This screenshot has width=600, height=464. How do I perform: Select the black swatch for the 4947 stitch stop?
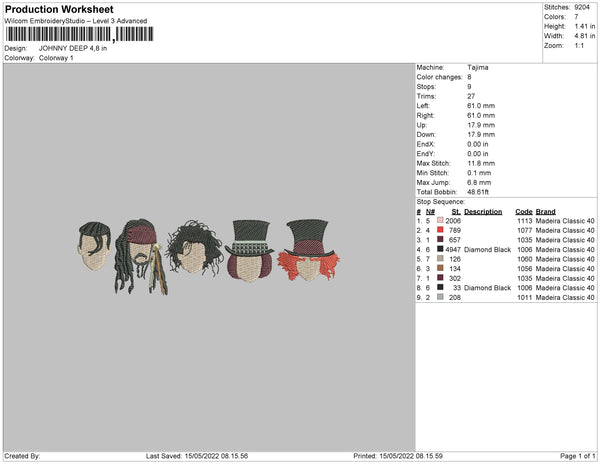440,249
